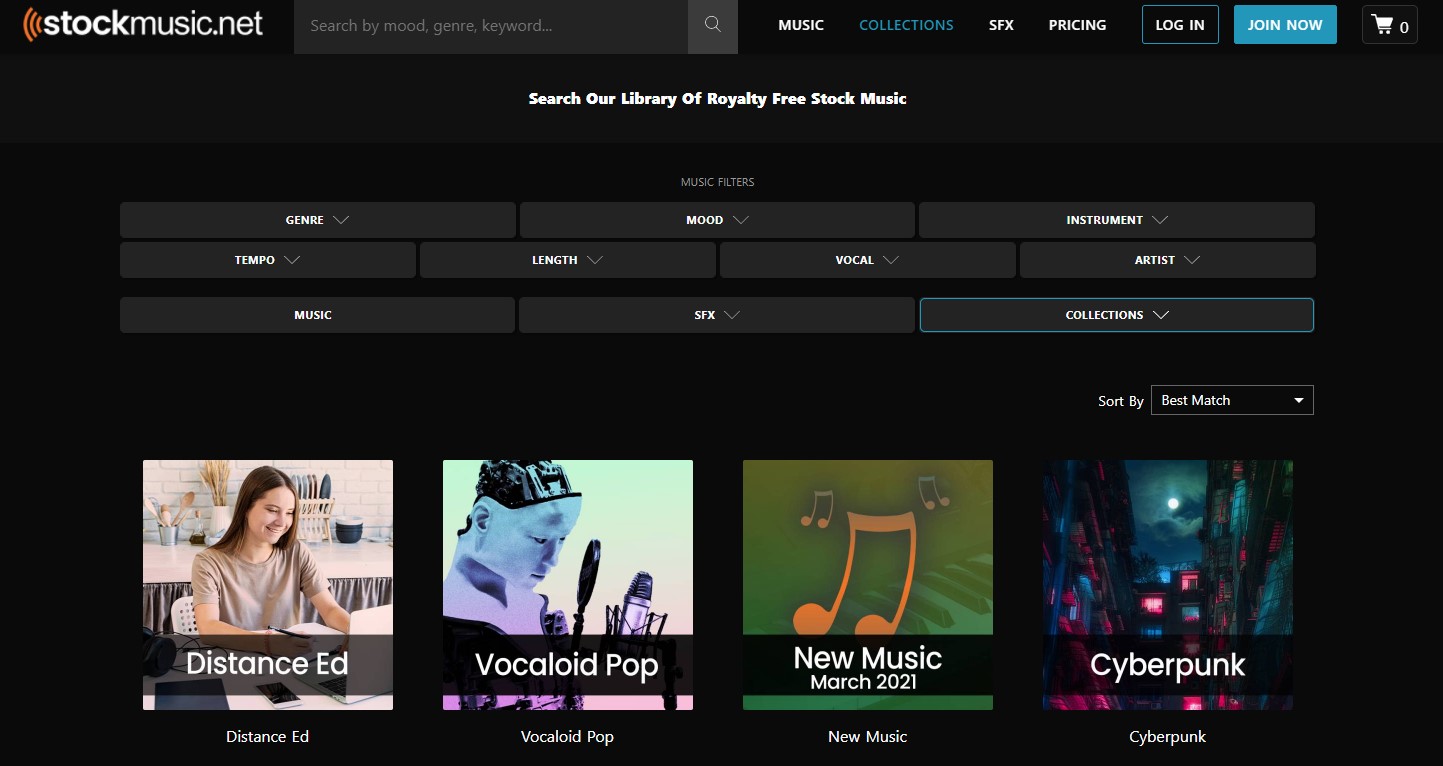1443x766 pixels.
Task: Expand the INSTRUMENT filter dropdown
Action: tap(1116, 220)
